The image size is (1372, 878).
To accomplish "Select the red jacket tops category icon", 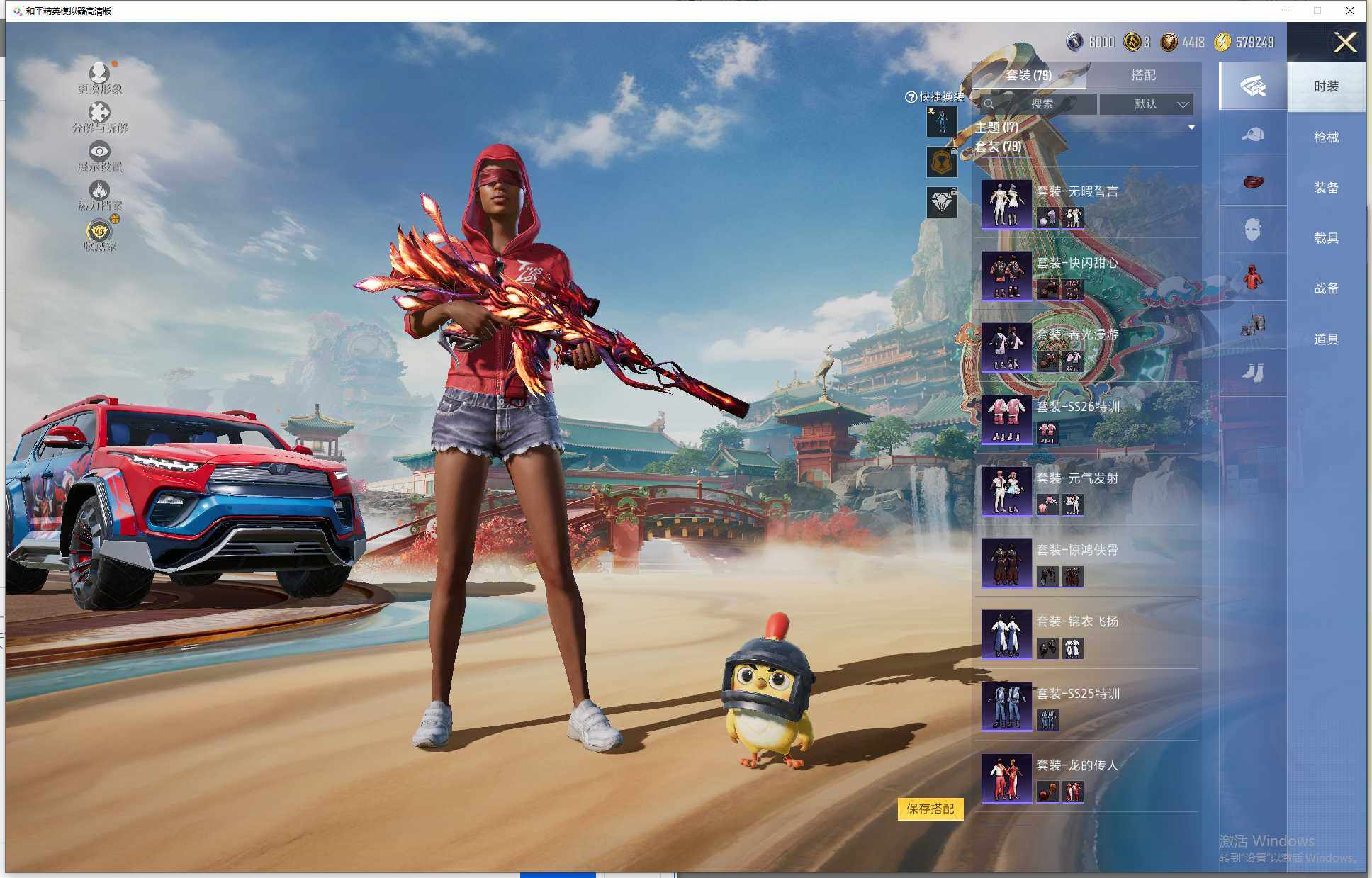I will 1252,277.
